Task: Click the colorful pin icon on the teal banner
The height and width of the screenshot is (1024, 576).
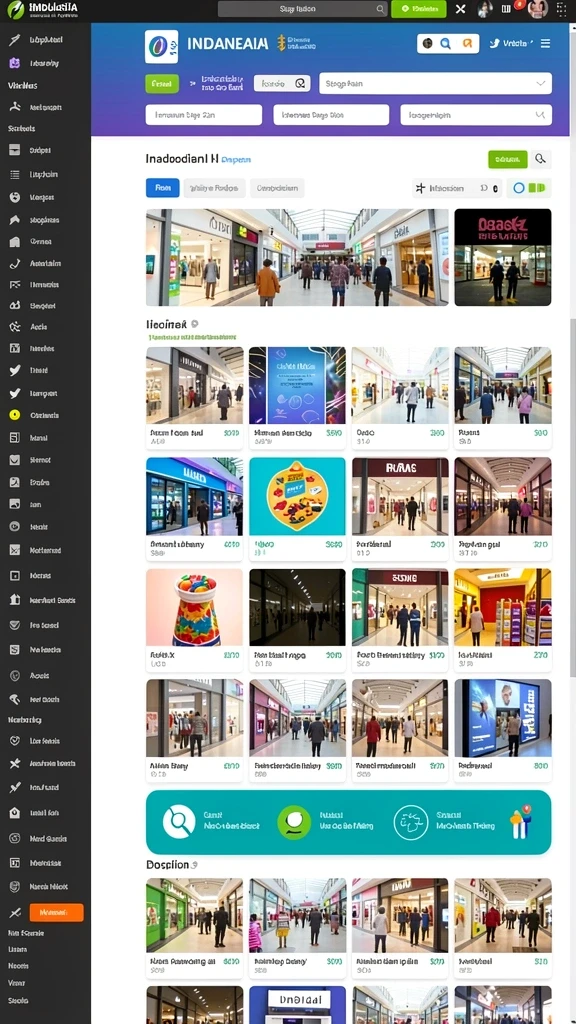Action: (521, 822)
